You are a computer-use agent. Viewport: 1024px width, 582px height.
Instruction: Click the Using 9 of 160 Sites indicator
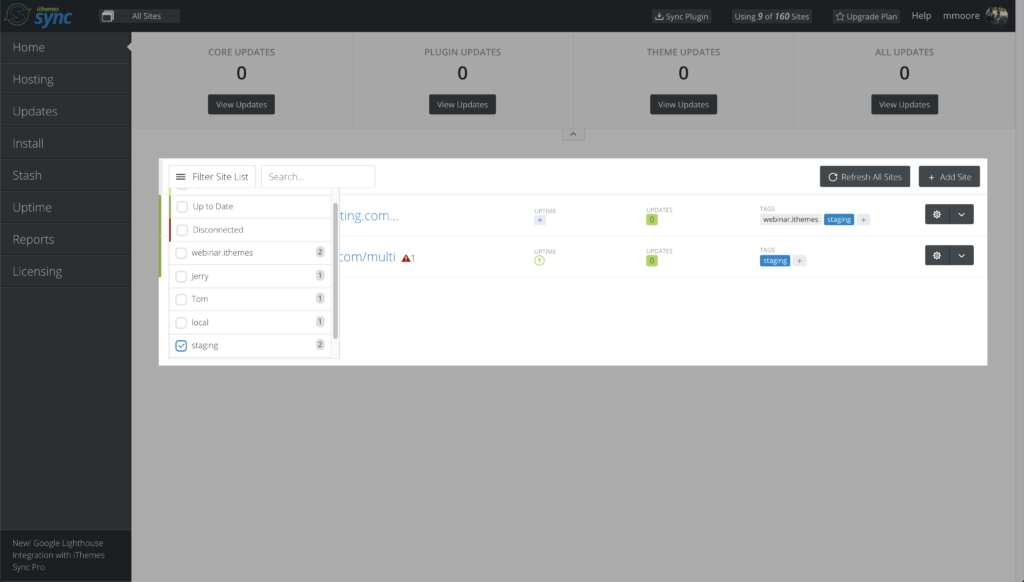772,16
